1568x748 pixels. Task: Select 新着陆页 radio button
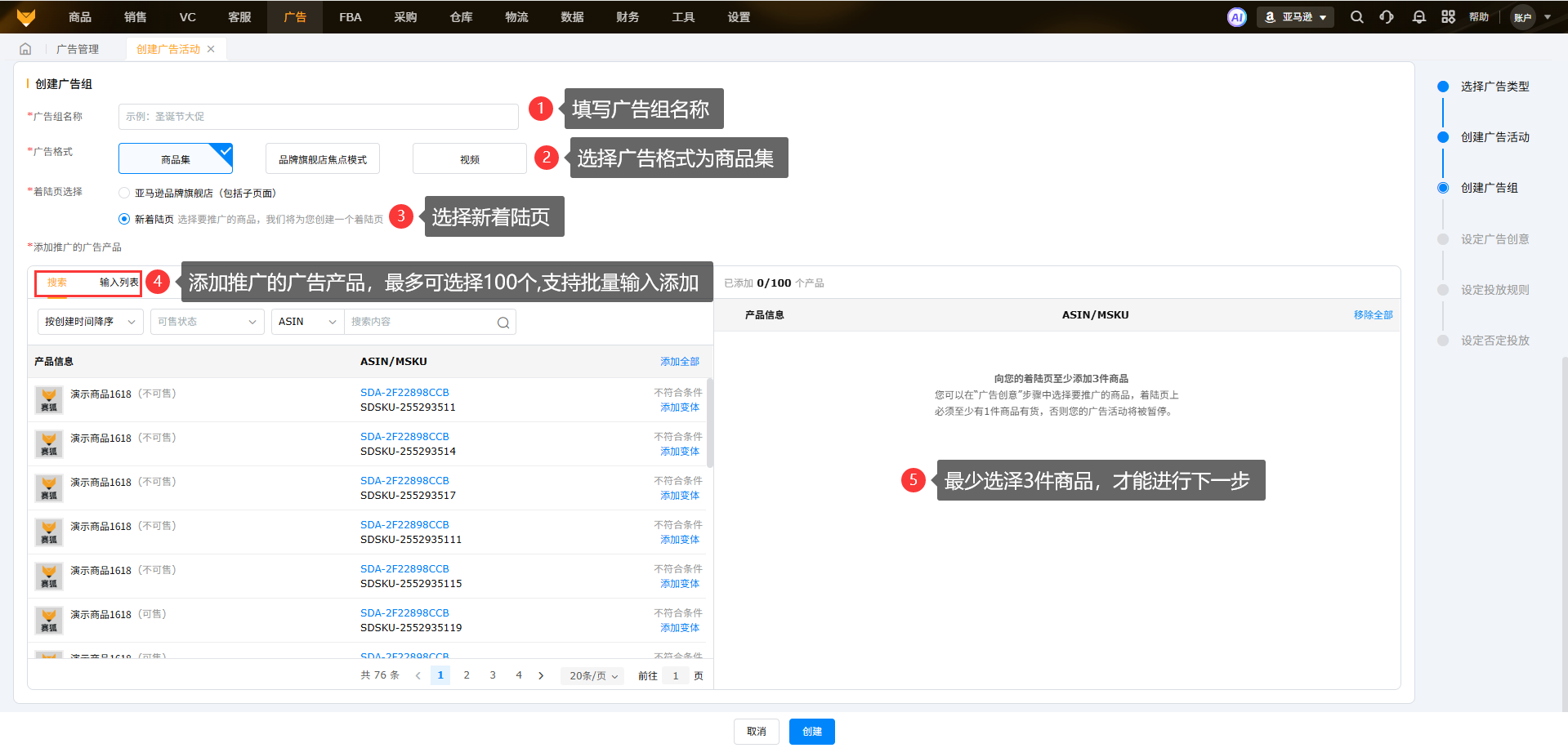124,219
